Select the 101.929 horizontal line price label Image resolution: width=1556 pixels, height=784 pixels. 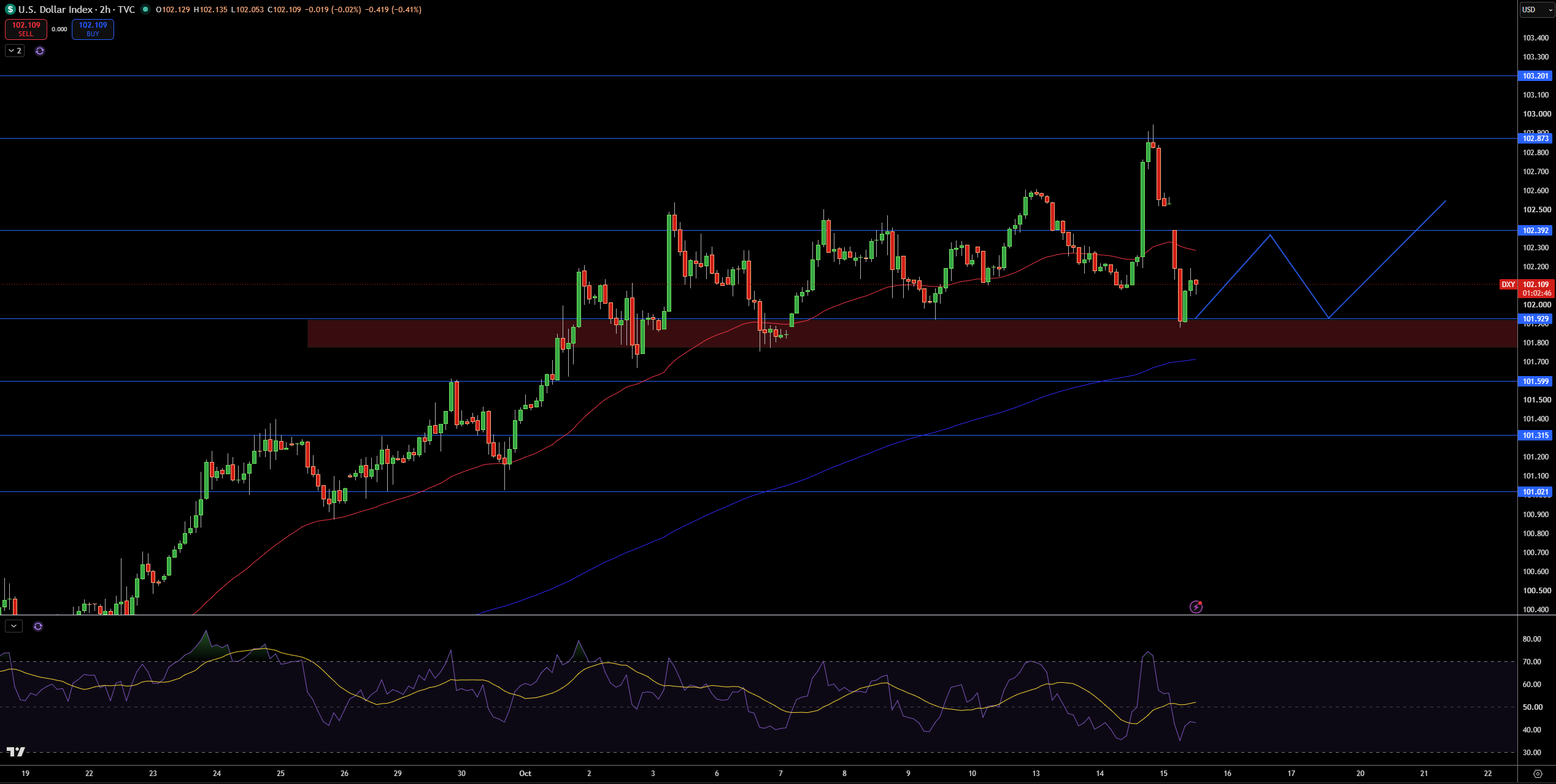(1536, 319)
